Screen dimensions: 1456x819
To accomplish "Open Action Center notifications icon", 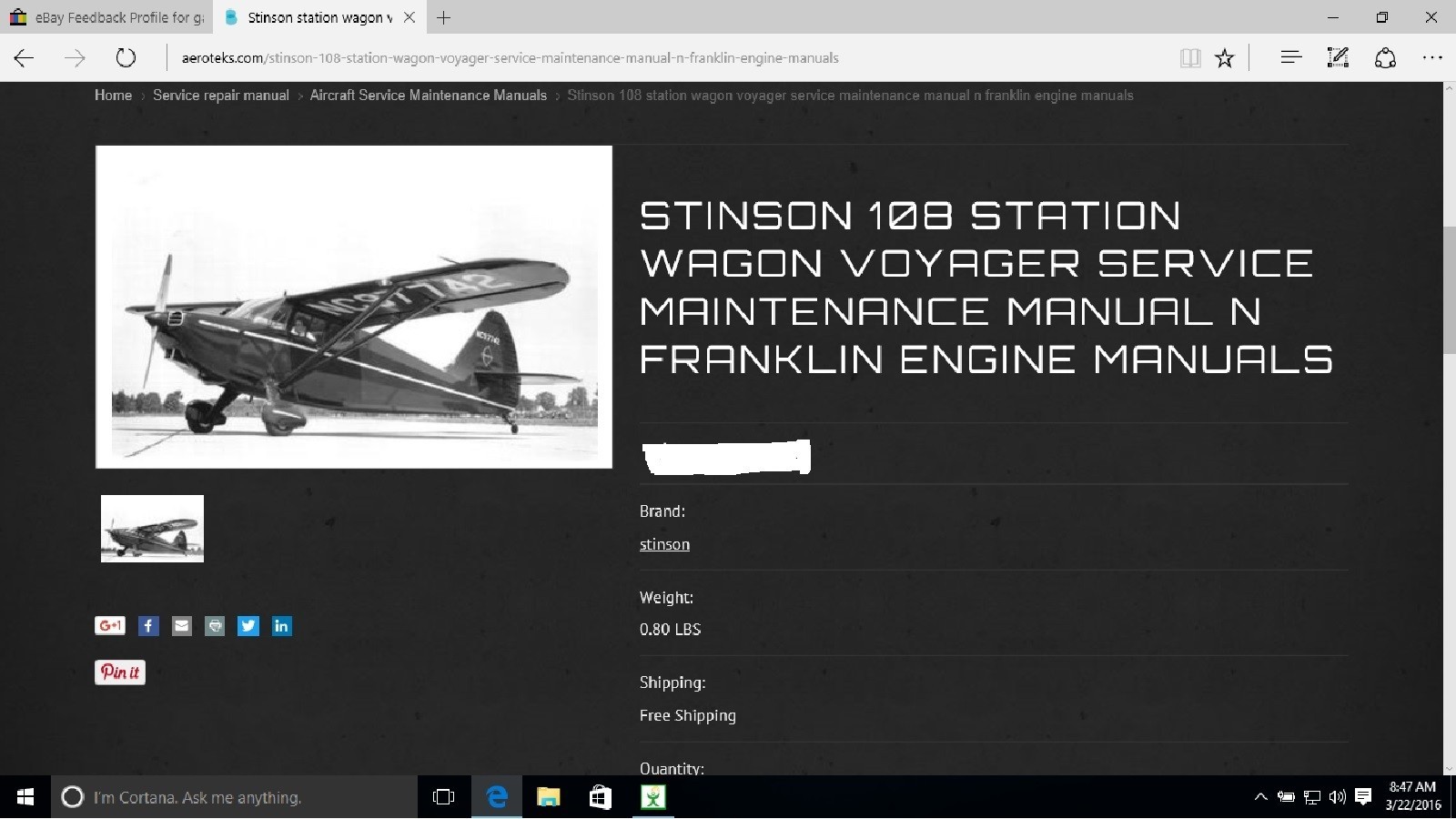I will tap(1363, 797).
